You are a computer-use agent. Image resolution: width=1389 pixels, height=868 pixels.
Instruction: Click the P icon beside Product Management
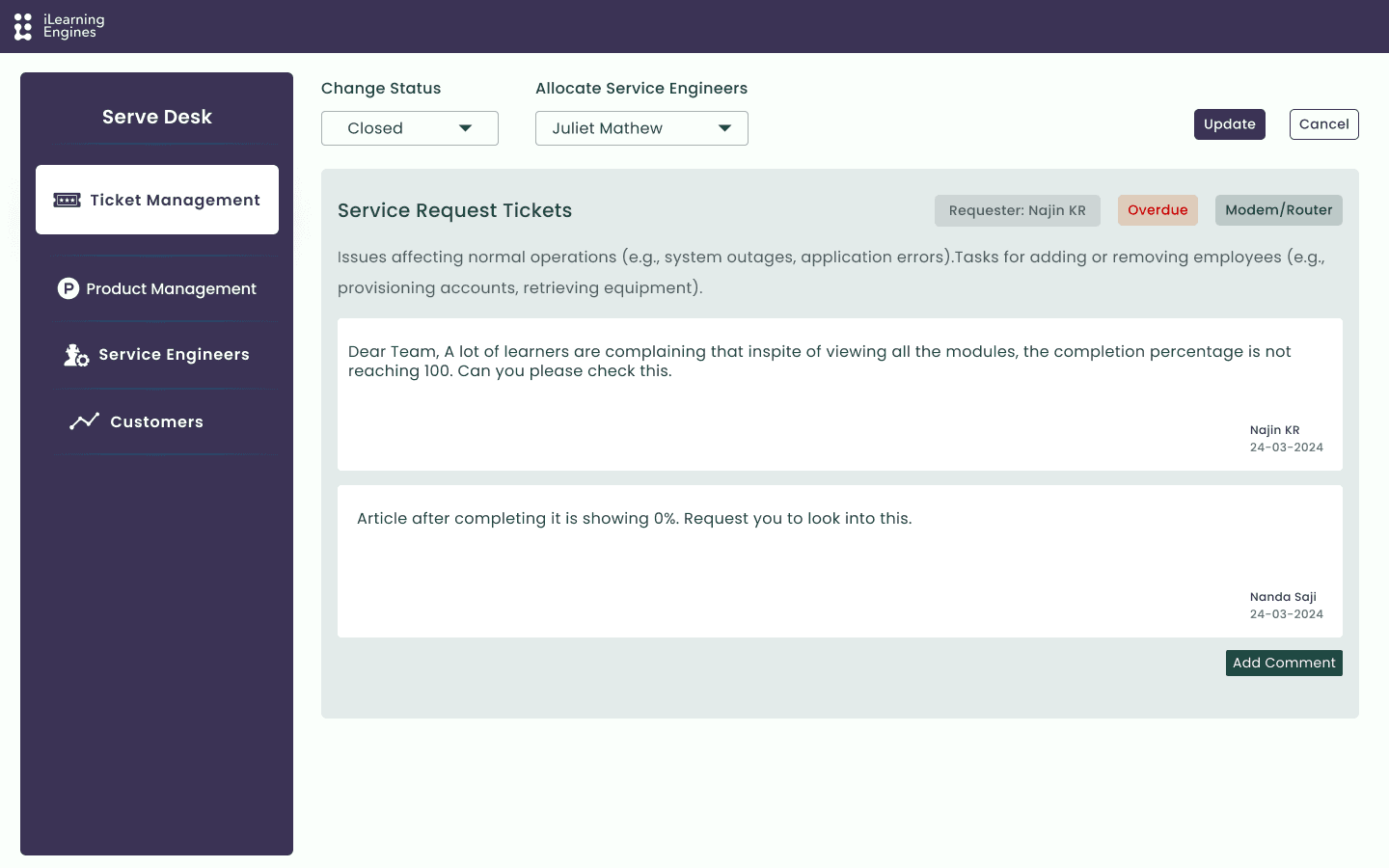[x=68, y=288]
